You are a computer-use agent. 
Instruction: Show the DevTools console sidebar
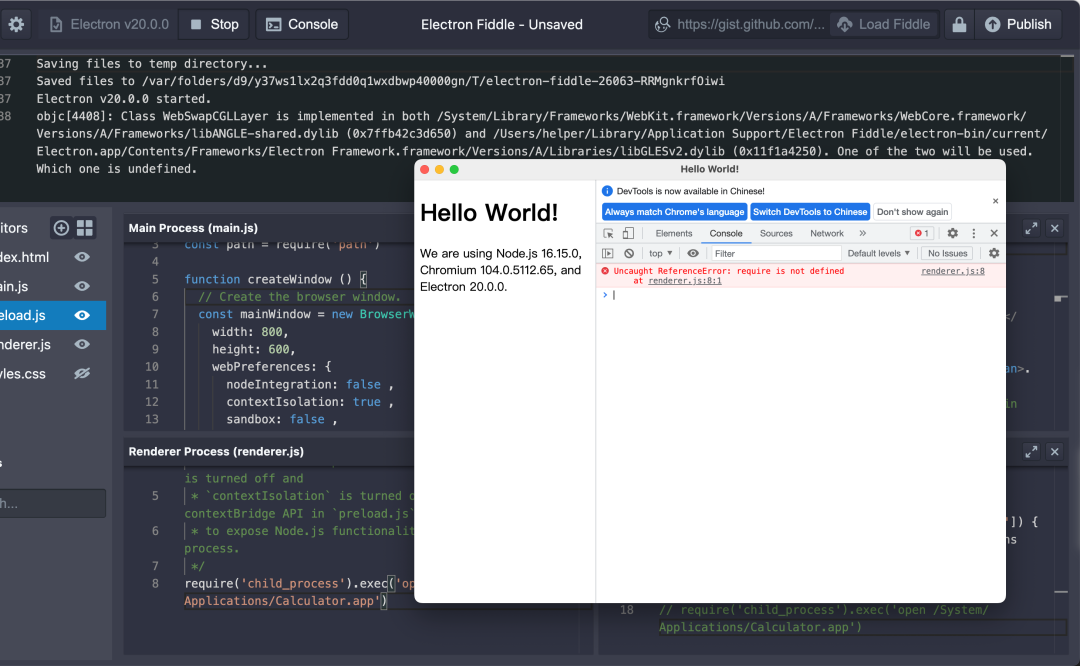click(608, 253)
